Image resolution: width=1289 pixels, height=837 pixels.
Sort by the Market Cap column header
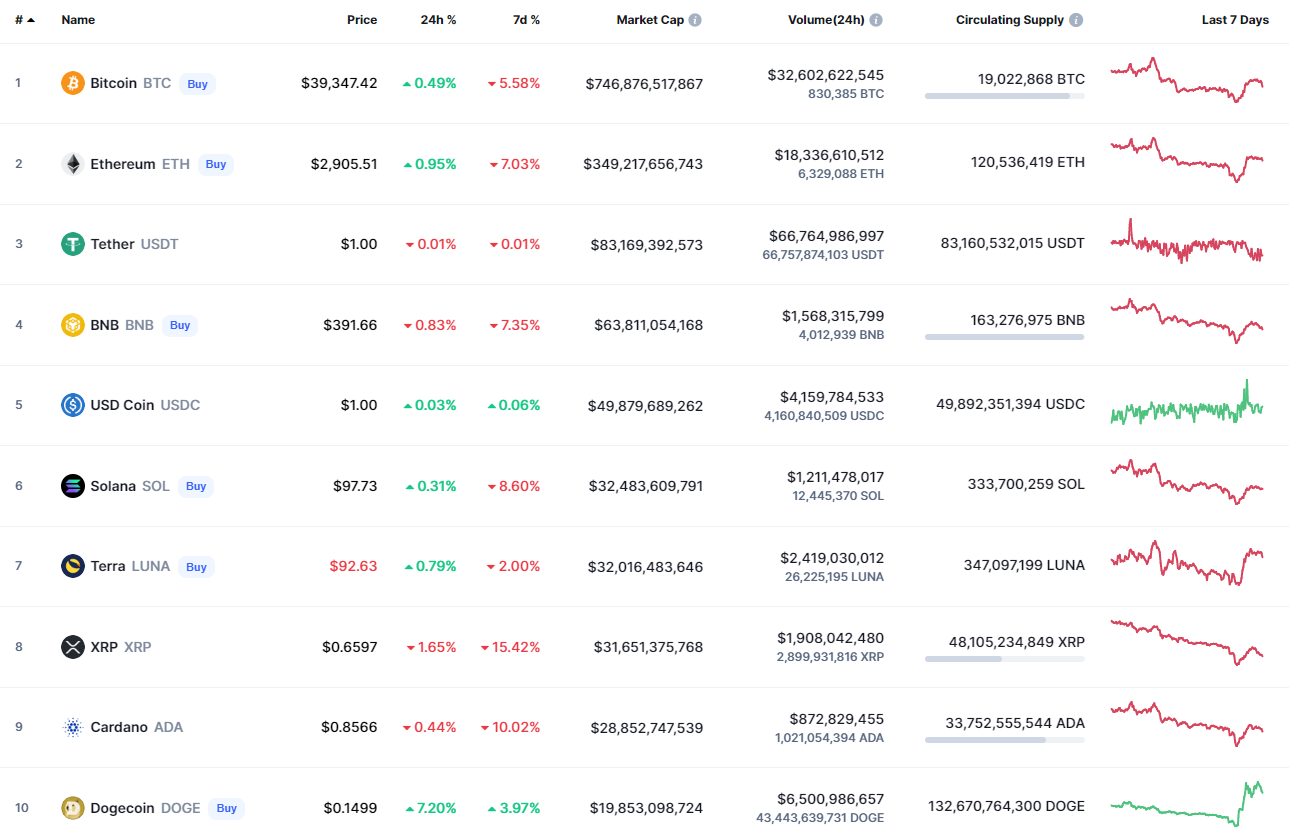coord(650,20)
